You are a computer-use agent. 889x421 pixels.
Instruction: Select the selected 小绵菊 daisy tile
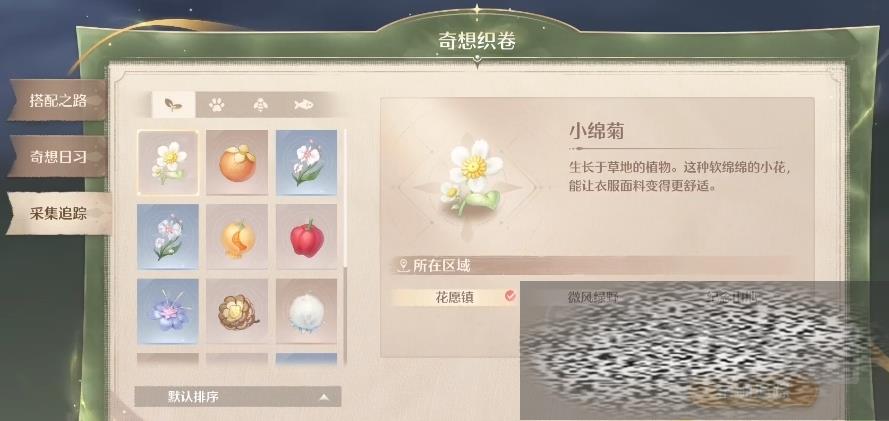168,162
